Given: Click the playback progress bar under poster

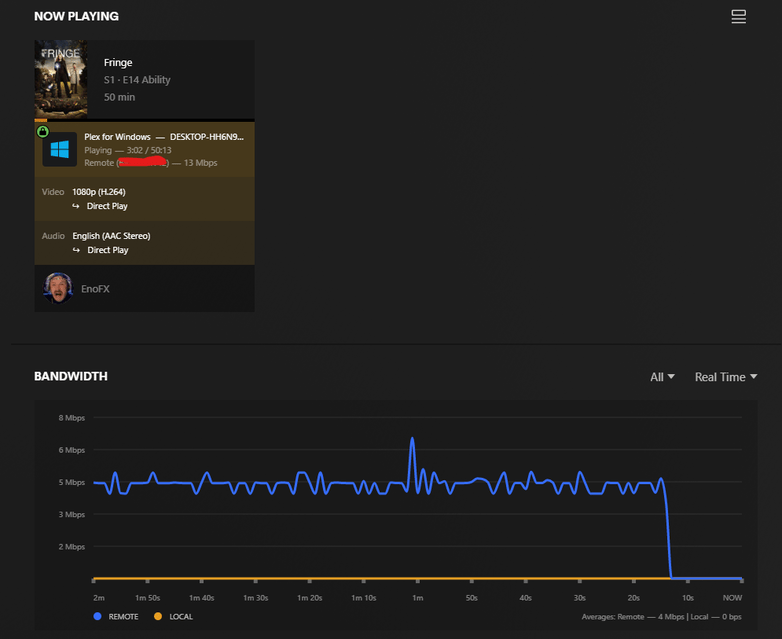Looking at the screenshot, I should tap(145, 120).
